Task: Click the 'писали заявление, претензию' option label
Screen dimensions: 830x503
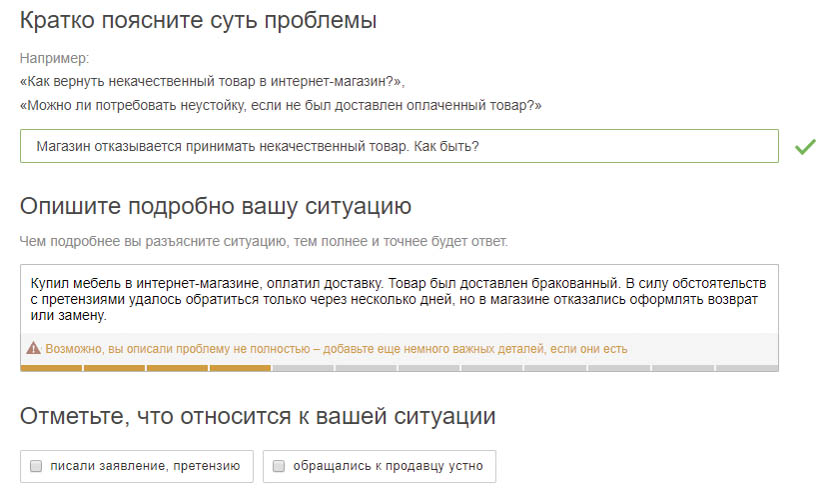Action: point(145,466)
